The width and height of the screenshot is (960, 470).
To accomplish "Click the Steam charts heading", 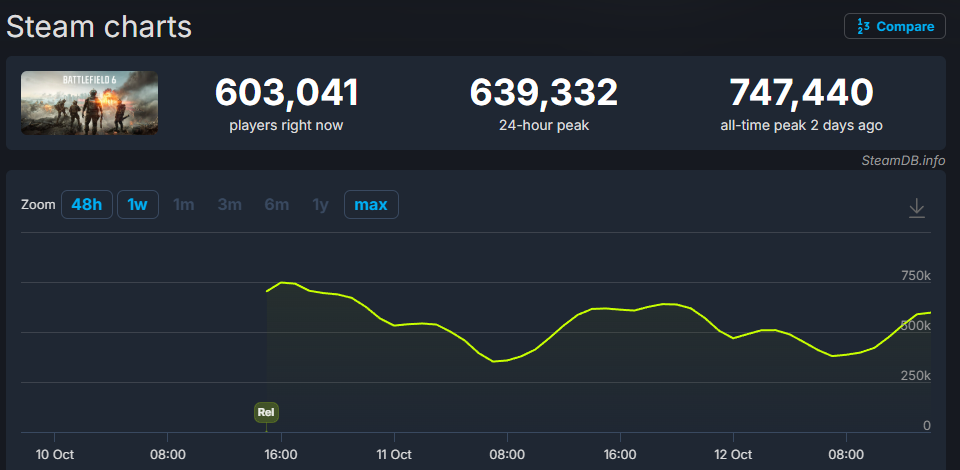I will tap(99, 27).
